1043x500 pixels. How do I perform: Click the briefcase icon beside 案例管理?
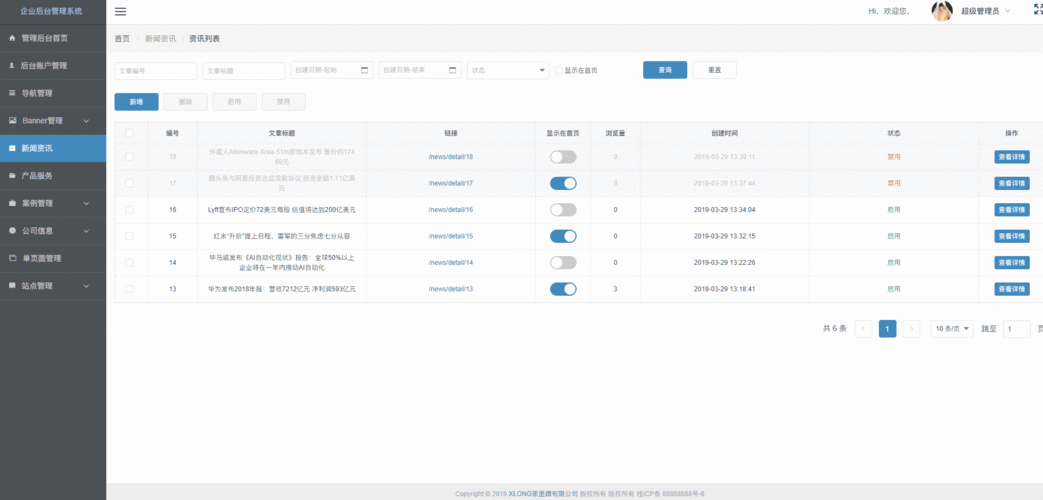12,203
